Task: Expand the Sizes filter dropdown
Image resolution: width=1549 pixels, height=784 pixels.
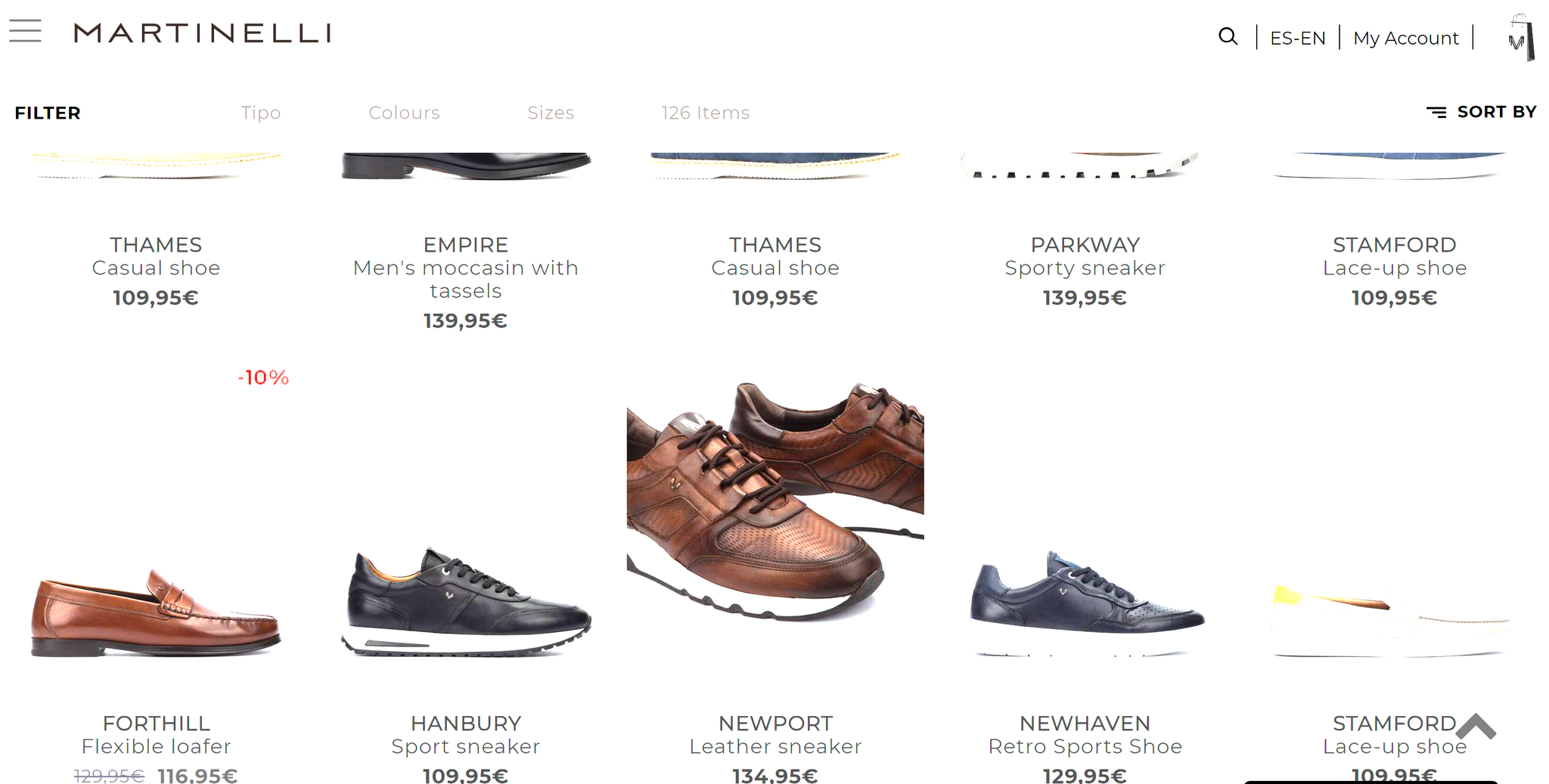Action: tap(551, 113)
